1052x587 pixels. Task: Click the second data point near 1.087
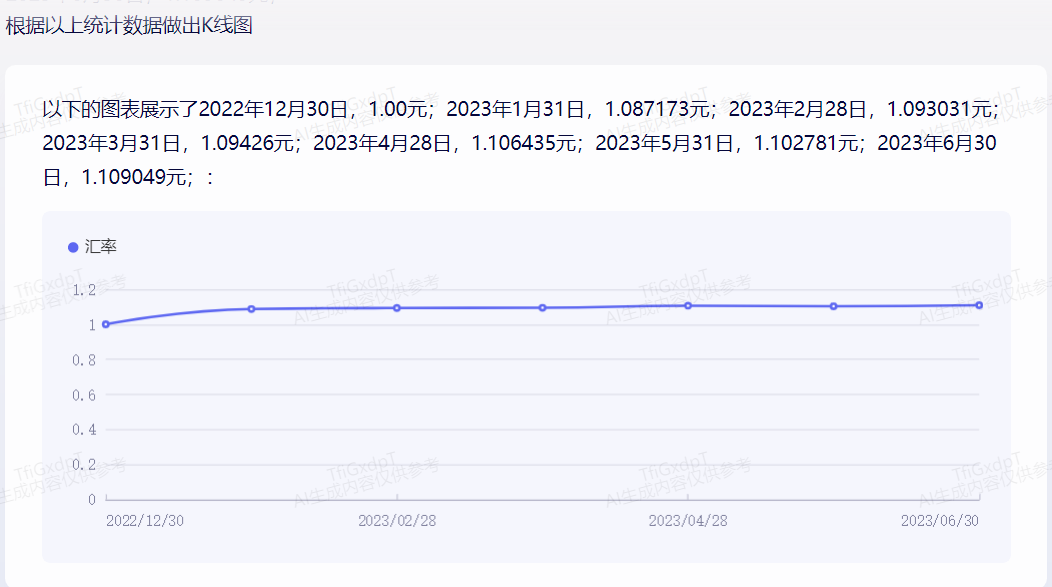252,309
